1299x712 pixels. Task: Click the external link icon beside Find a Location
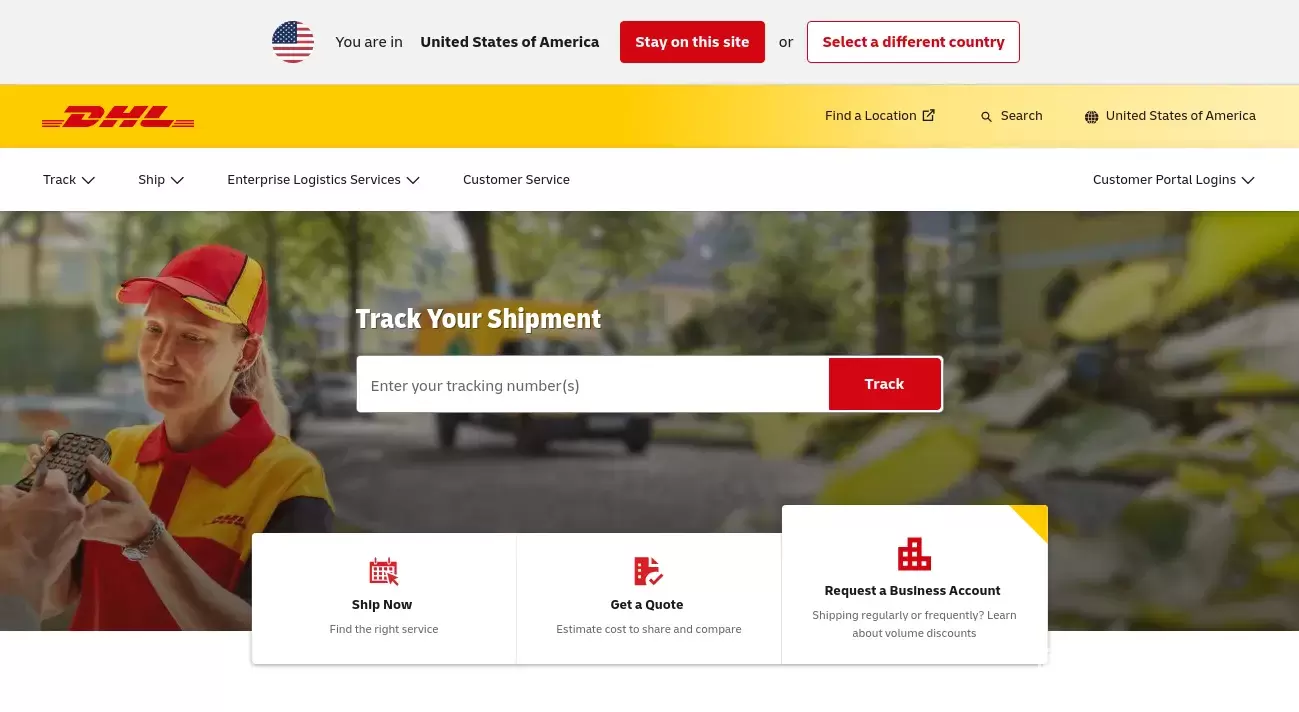coord(928,115)
